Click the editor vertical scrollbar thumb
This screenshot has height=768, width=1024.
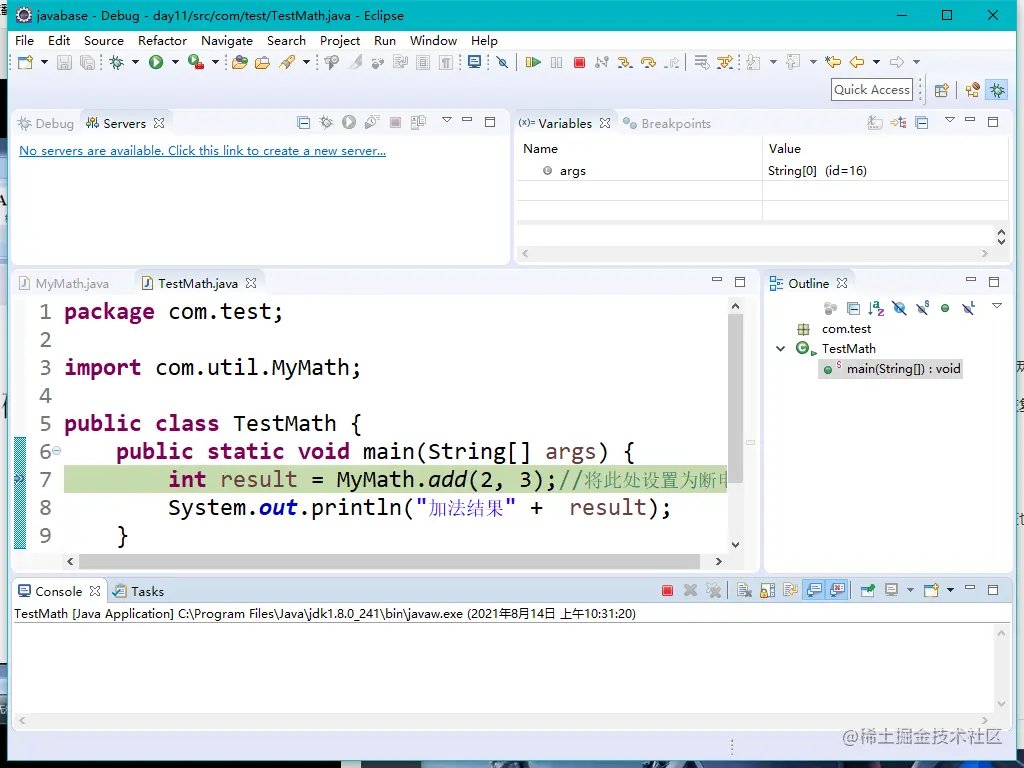pyautogui.click(x=735, y=400)
